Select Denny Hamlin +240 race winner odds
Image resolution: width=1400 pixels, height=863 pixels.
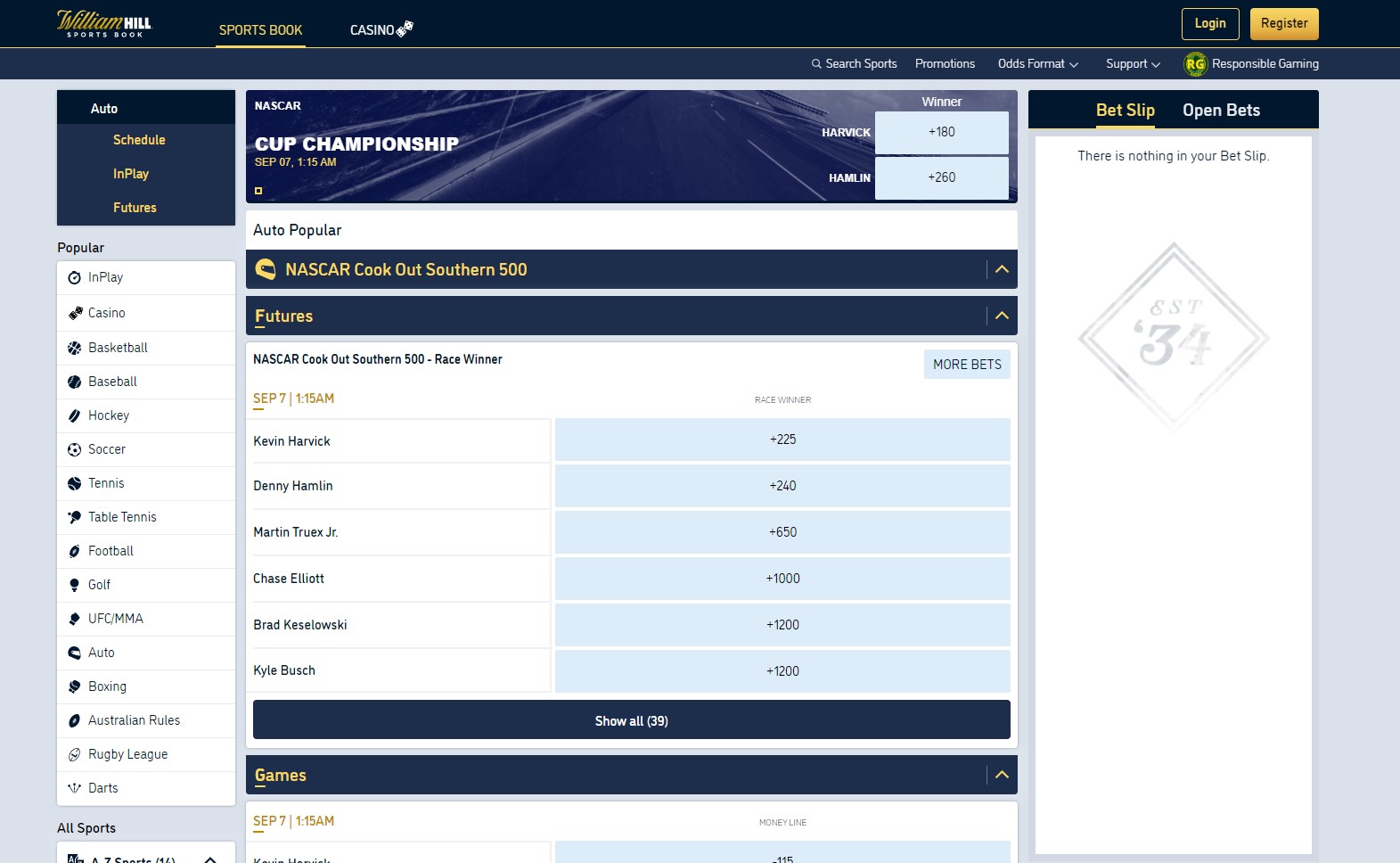782,486
